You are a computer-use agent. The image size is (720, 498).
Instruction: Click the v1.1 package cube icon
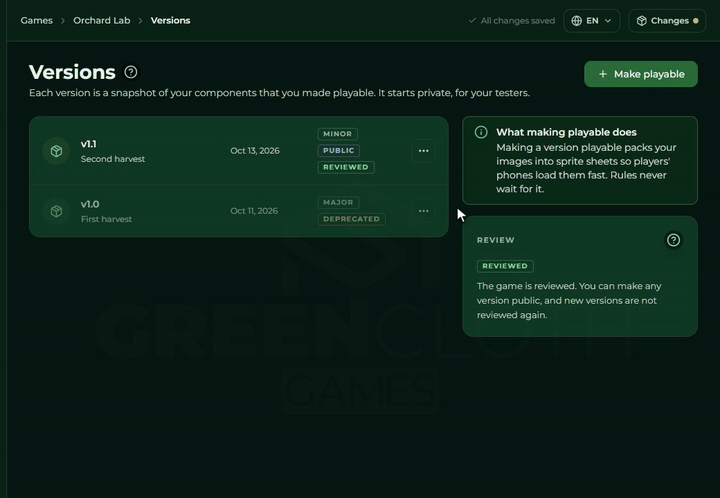56,151
